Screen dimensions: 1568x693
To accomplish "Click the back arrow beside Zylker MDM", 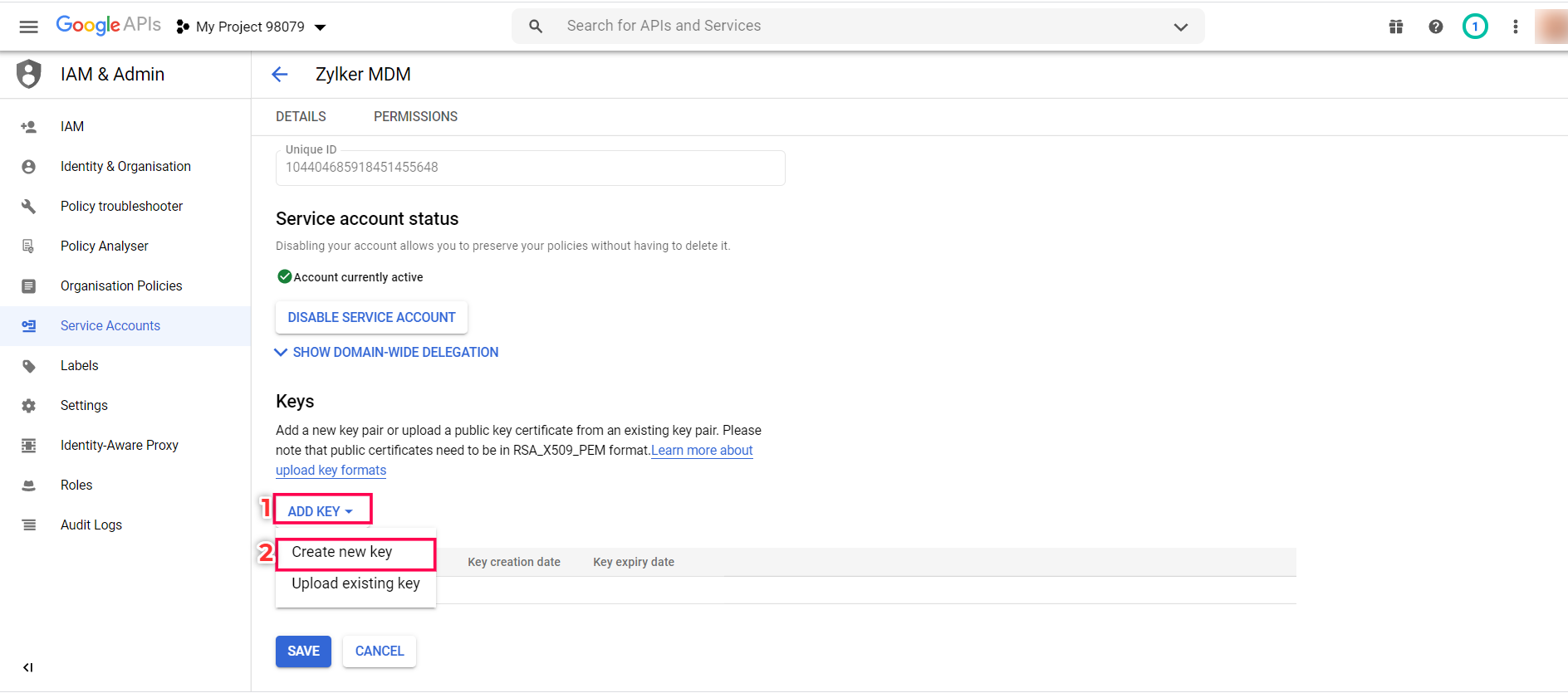I will (x=280, y=75).
